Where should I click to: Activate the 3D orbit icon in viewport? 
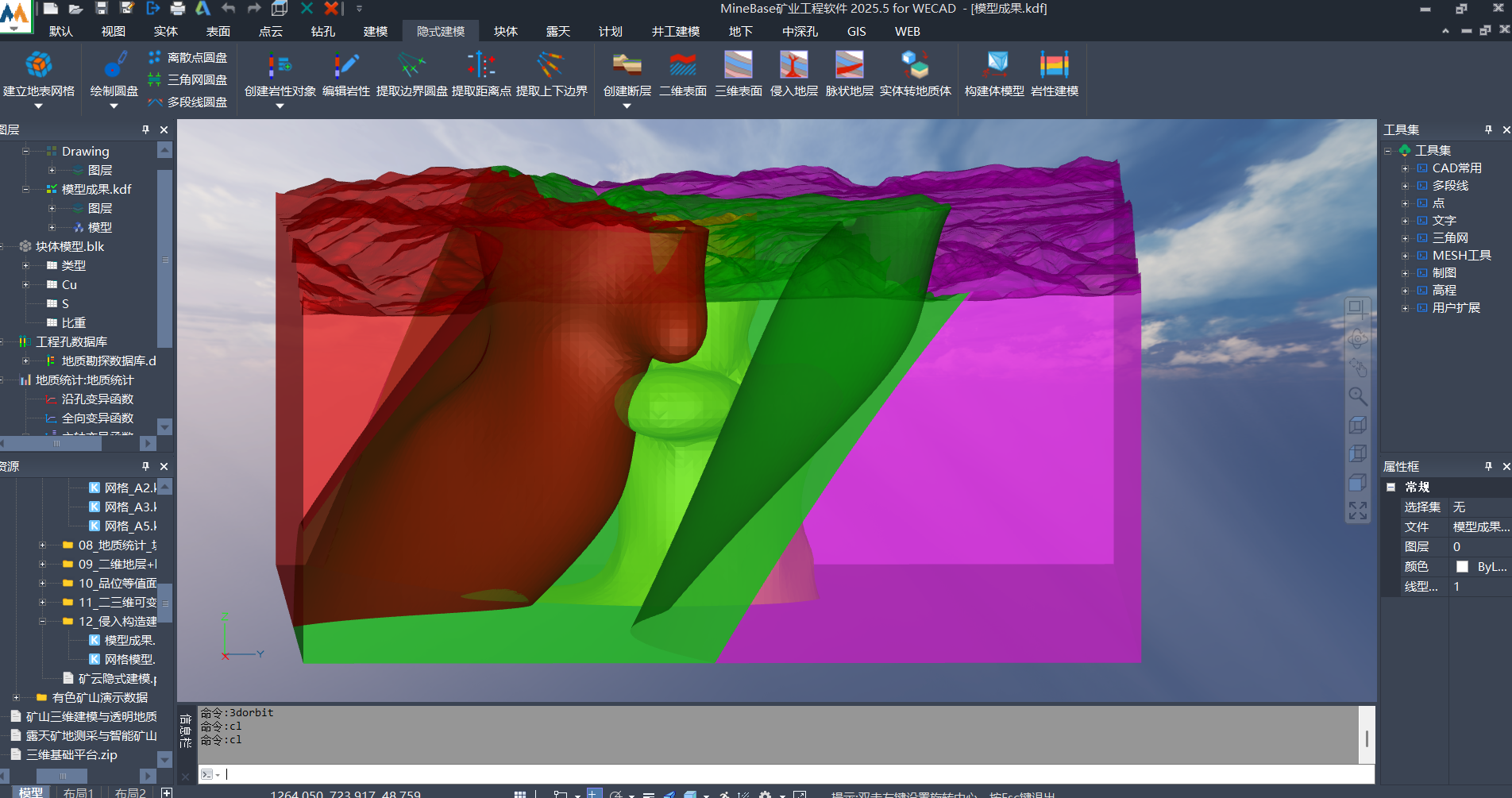[x=1357, y=340]
